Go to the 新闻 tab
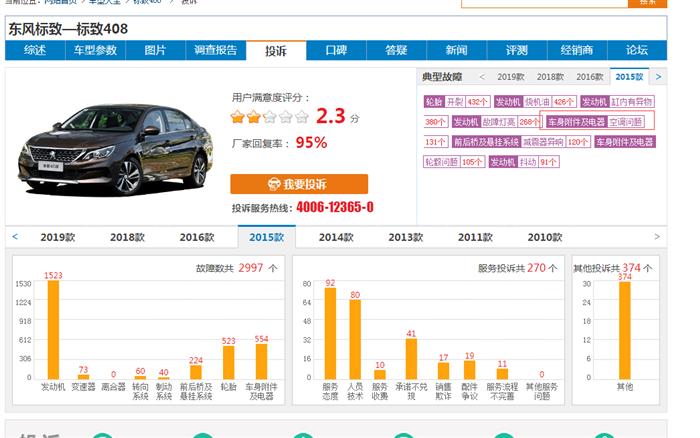 coord(457,50)
